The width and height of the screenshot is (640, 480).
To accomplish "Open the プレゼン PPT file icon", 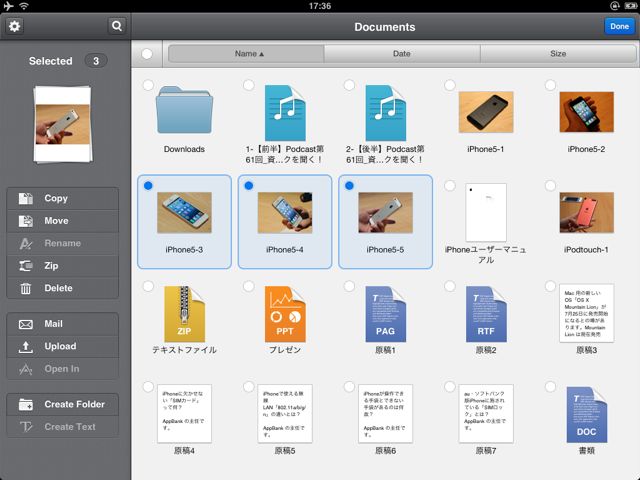I will tap(285, 314).
